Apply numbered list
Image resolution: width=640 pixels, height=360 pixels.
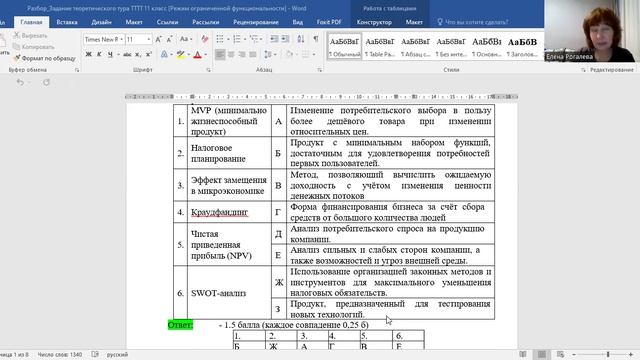(237, 39)
